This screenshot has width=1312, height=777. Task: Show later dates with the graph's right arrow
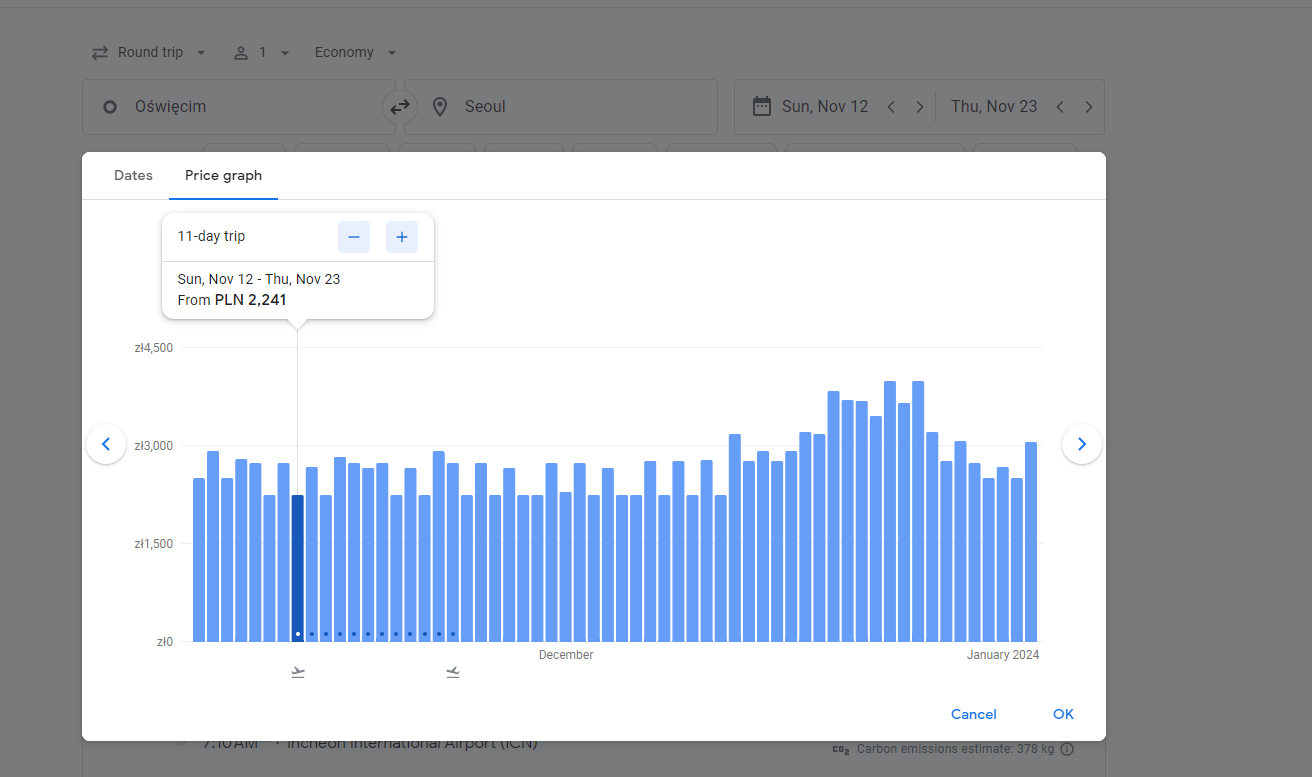pyautogui.click(x=1081, y=444)
